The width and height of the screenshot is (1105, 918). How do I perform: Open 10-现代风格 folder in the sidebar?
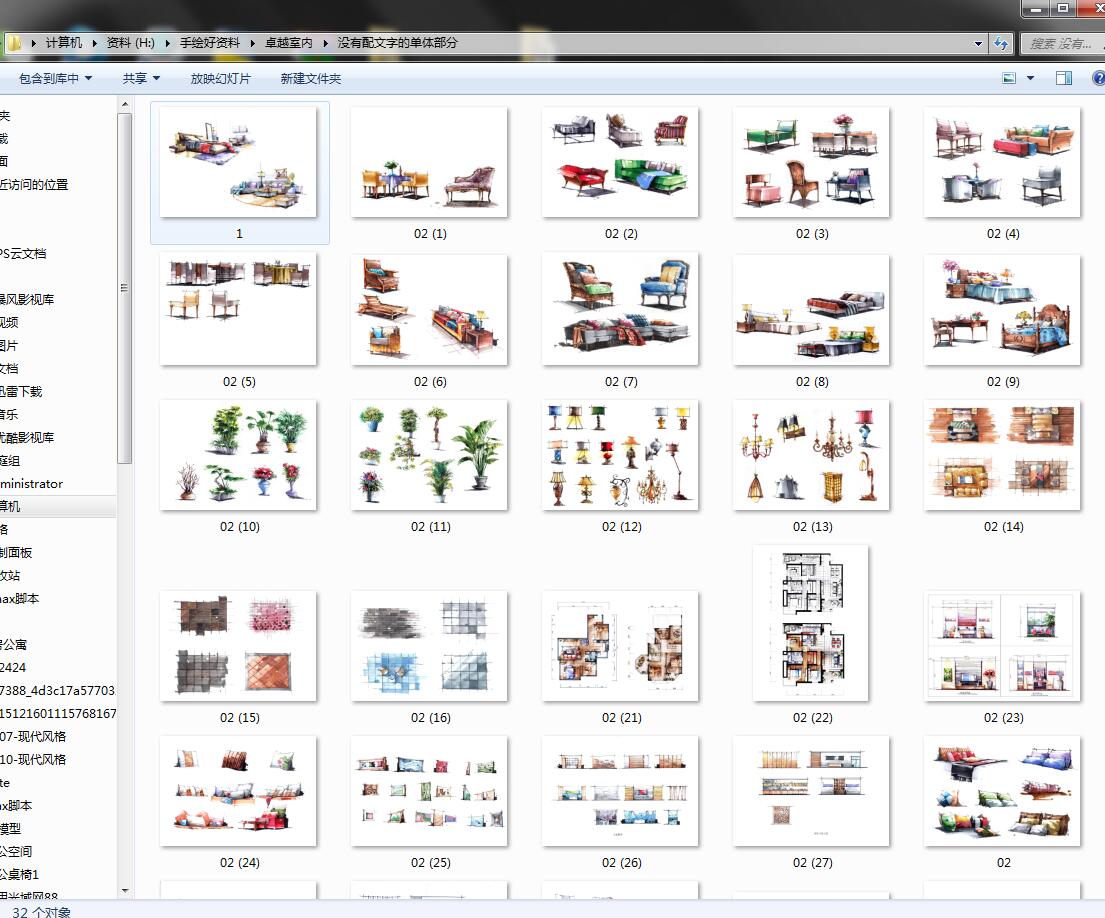point(33,759)
